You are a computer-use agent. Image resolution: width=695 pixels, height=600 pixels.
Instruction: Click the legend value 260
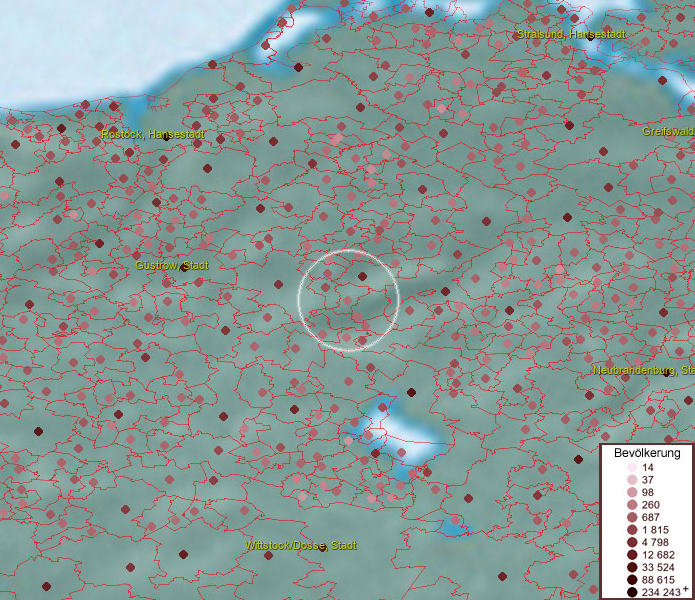point(651,505)
